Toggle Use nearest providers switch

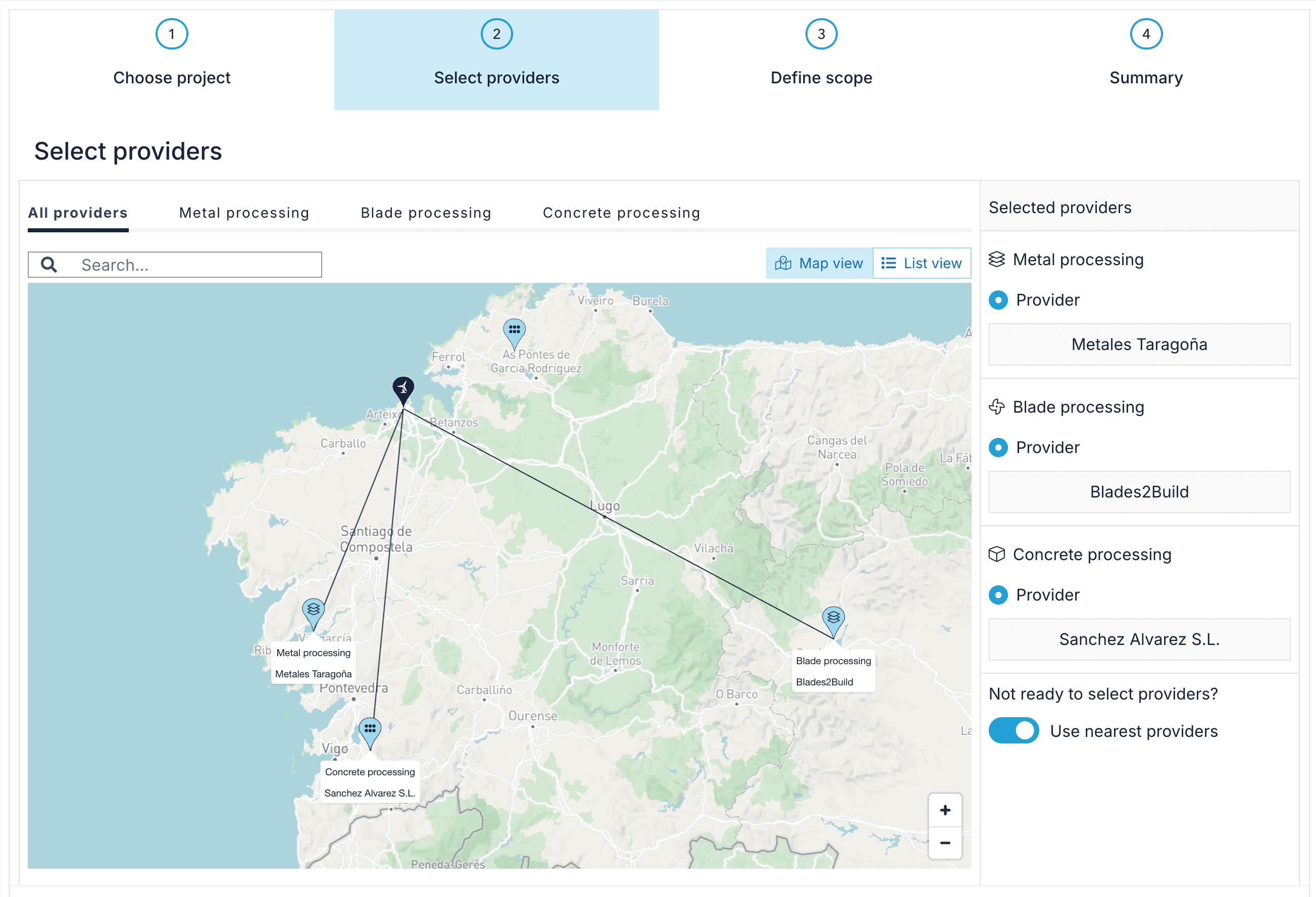[x=1014, y=730]
